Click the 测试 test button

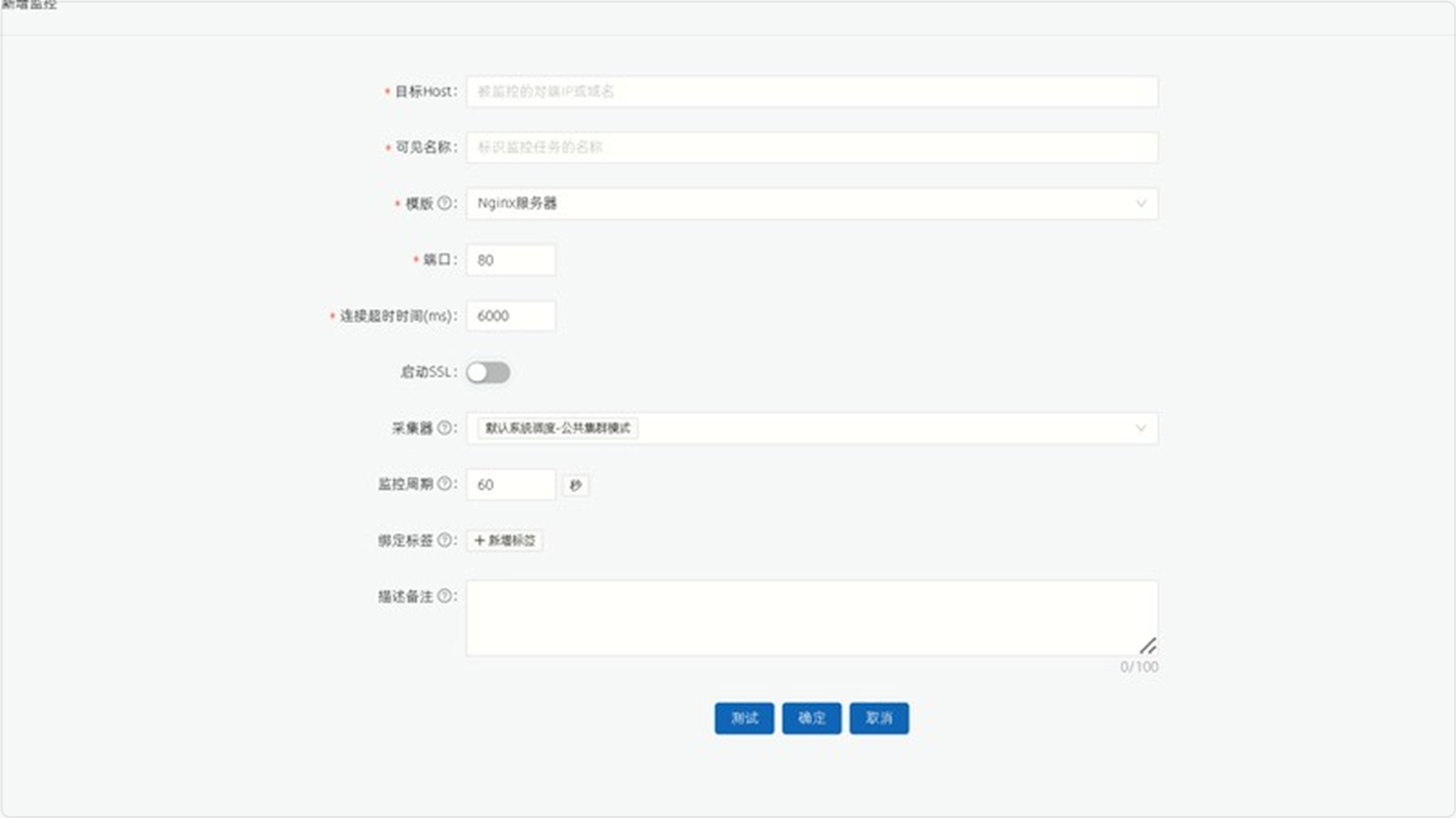pos(744,718)
